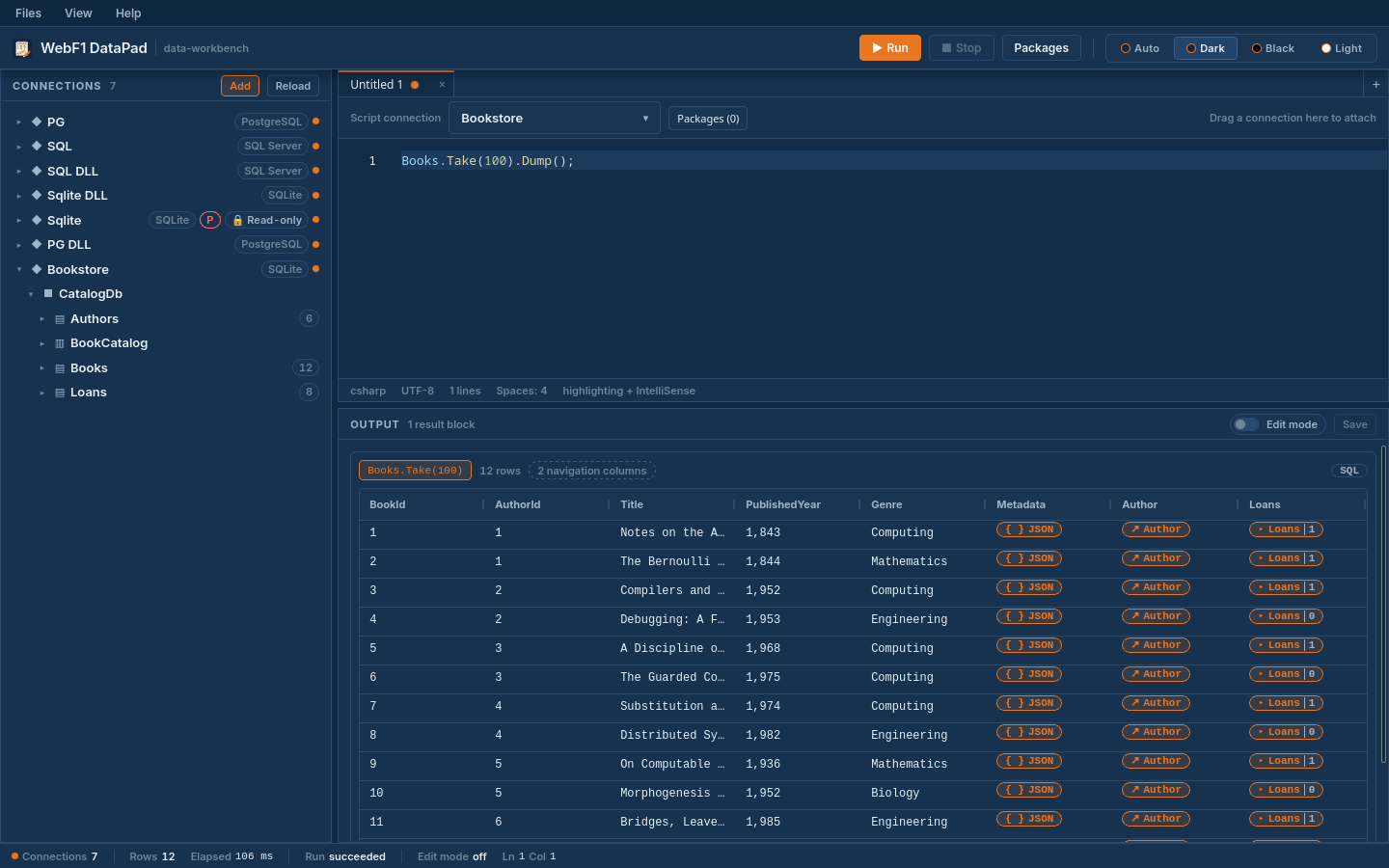Click the Books.Take(100) result block tag
Viewport: 1389px width, 868px height.
coord(415,471)
